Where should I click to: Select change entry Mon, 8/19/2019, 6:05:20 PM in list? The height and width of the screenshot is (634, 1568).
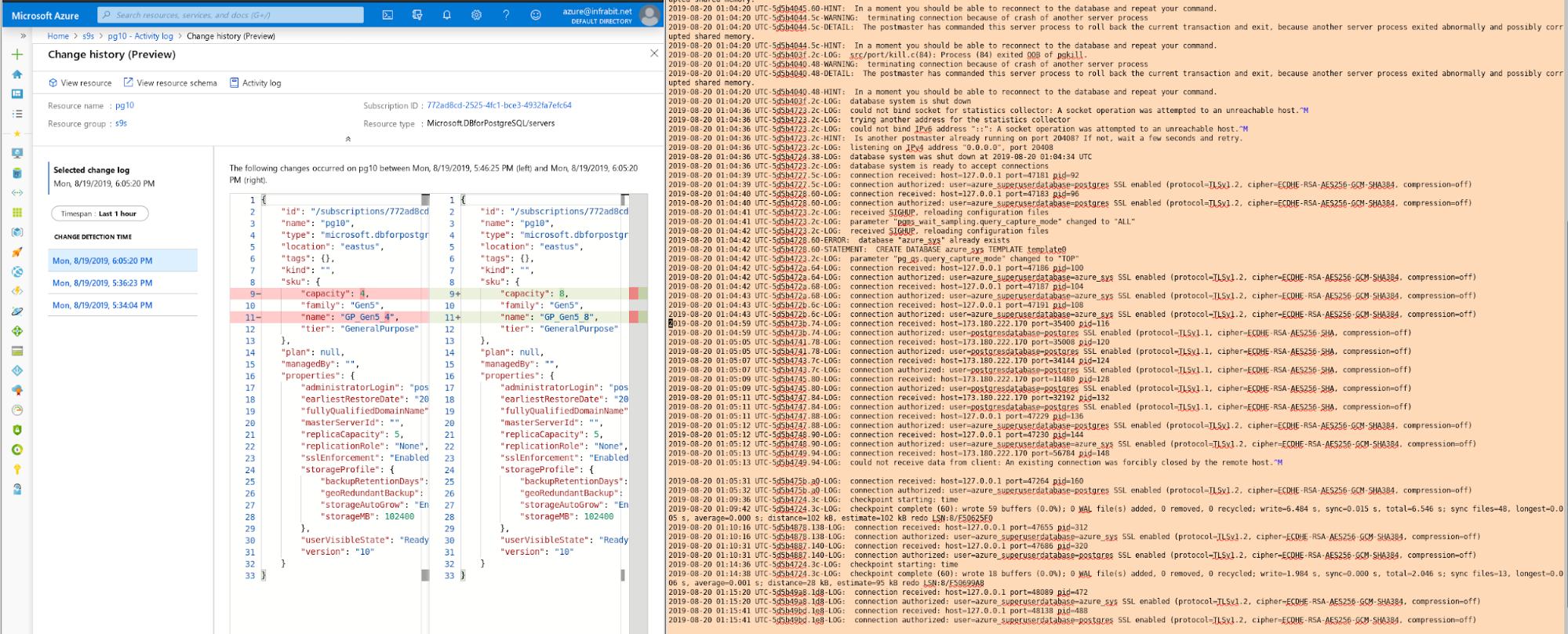click(122, 261)
